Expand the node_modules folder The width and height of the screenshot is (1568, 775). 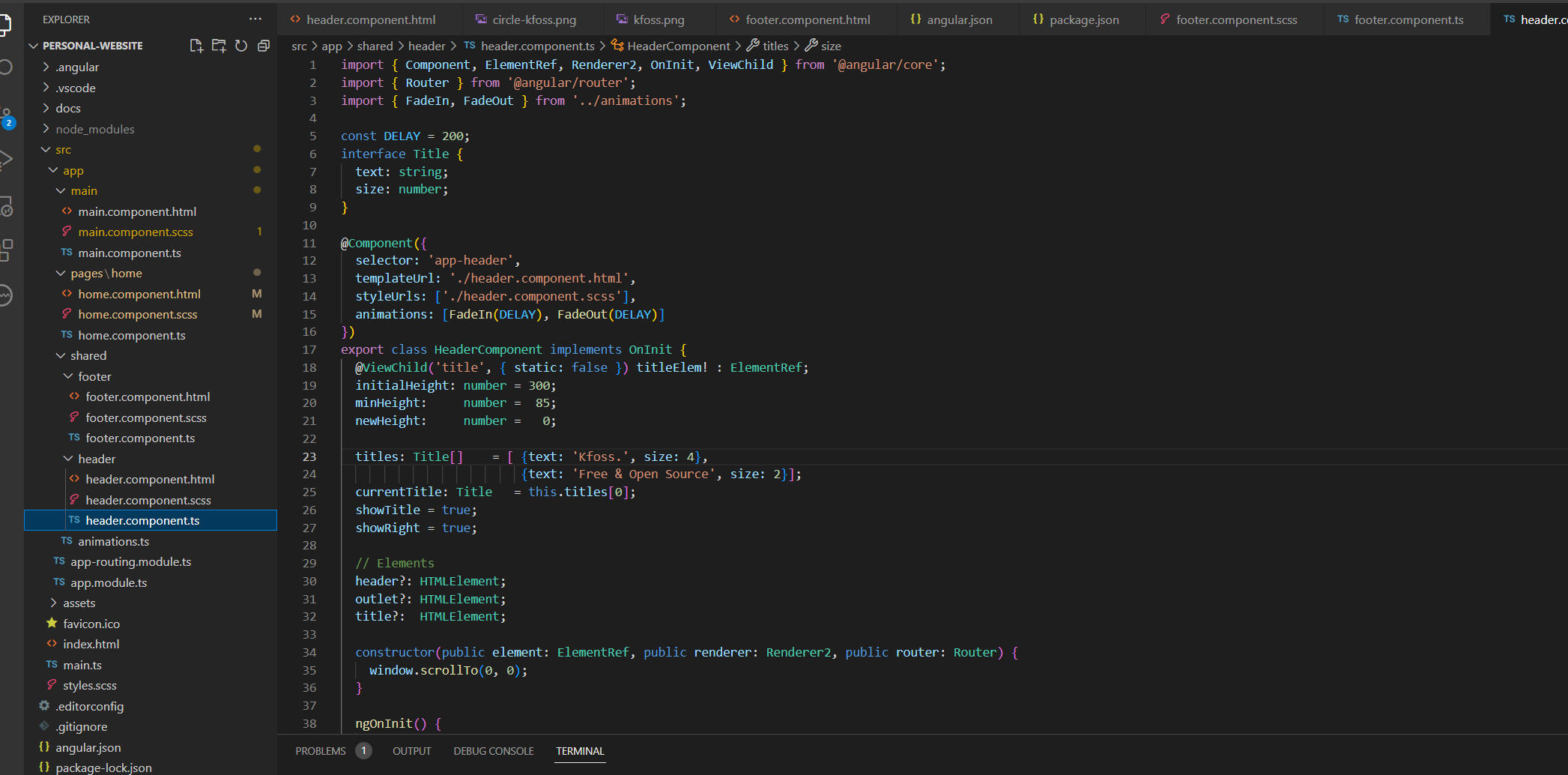(x=94, y=129)
